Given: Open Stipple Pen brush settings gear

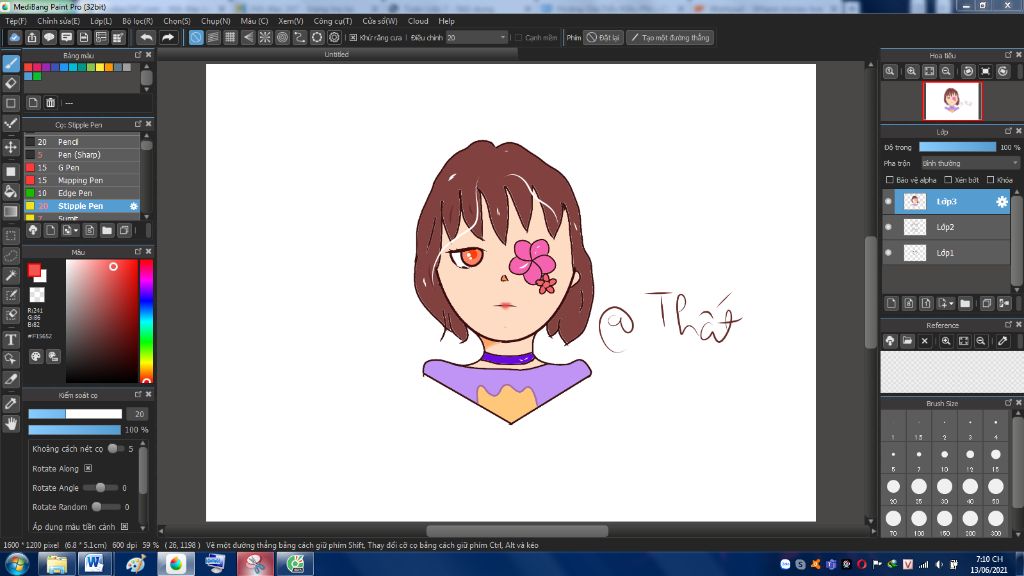Looking at the screenshot, I should (134, 206).
